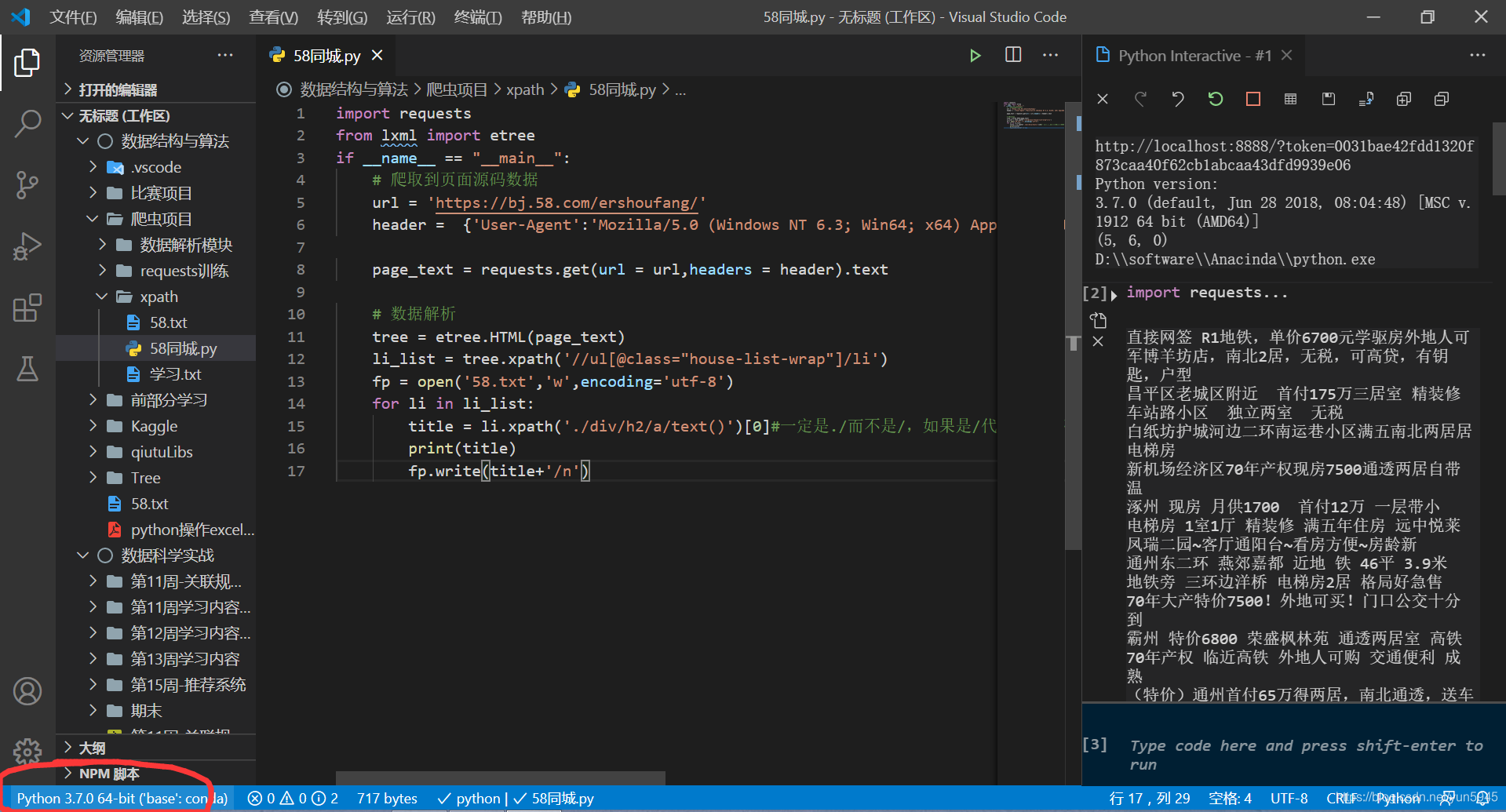Delete cell [2] in Interactive window
The width and height of the screenshot is (1506, 812).
pyautogui.click(x=1098, y=341)
